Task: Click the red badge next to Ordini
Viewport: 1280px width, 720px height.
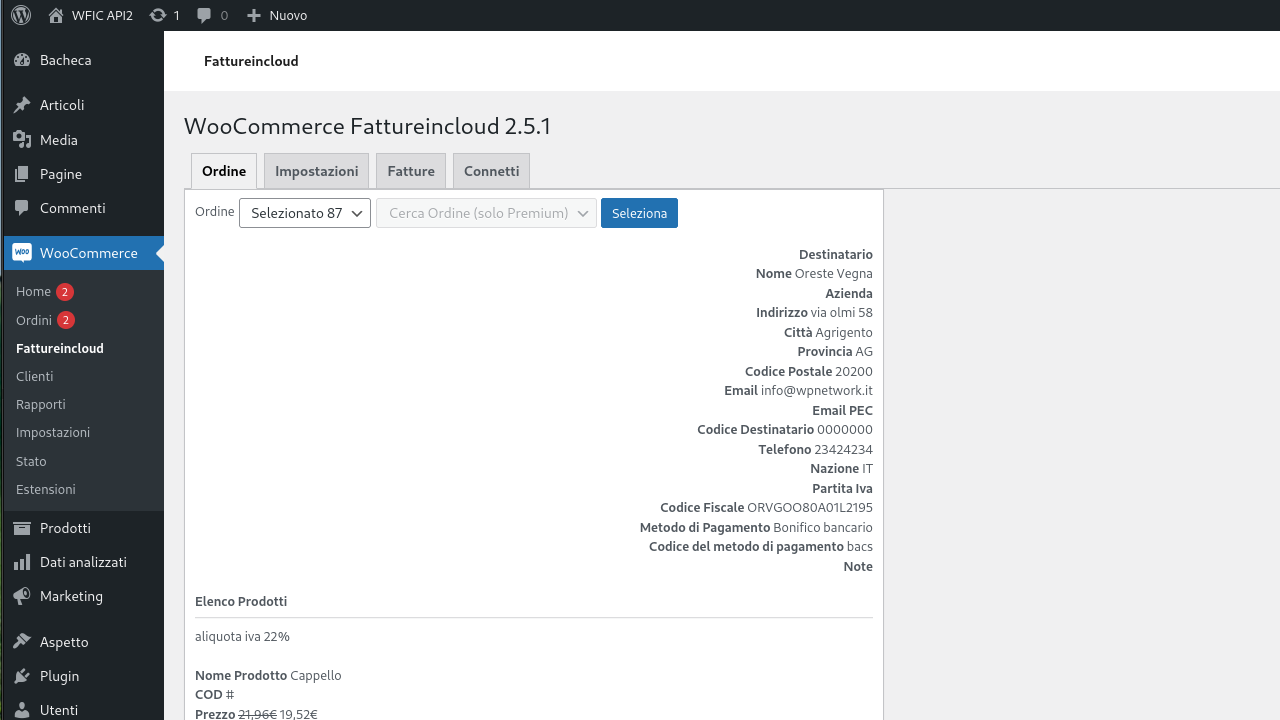Action: pyautogui.click(x=66, y=320)
